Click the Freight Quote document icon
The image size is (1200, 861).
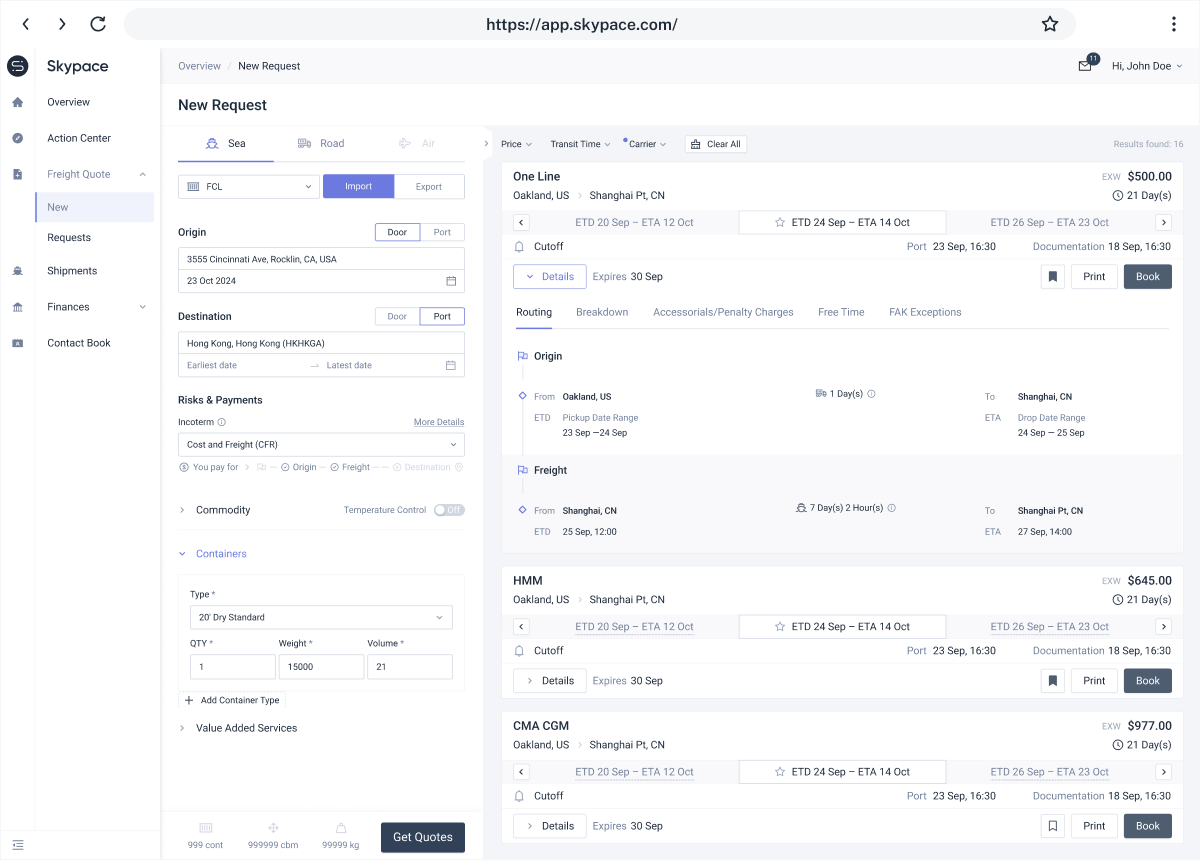pyautogui.click(x=18, y=174)
